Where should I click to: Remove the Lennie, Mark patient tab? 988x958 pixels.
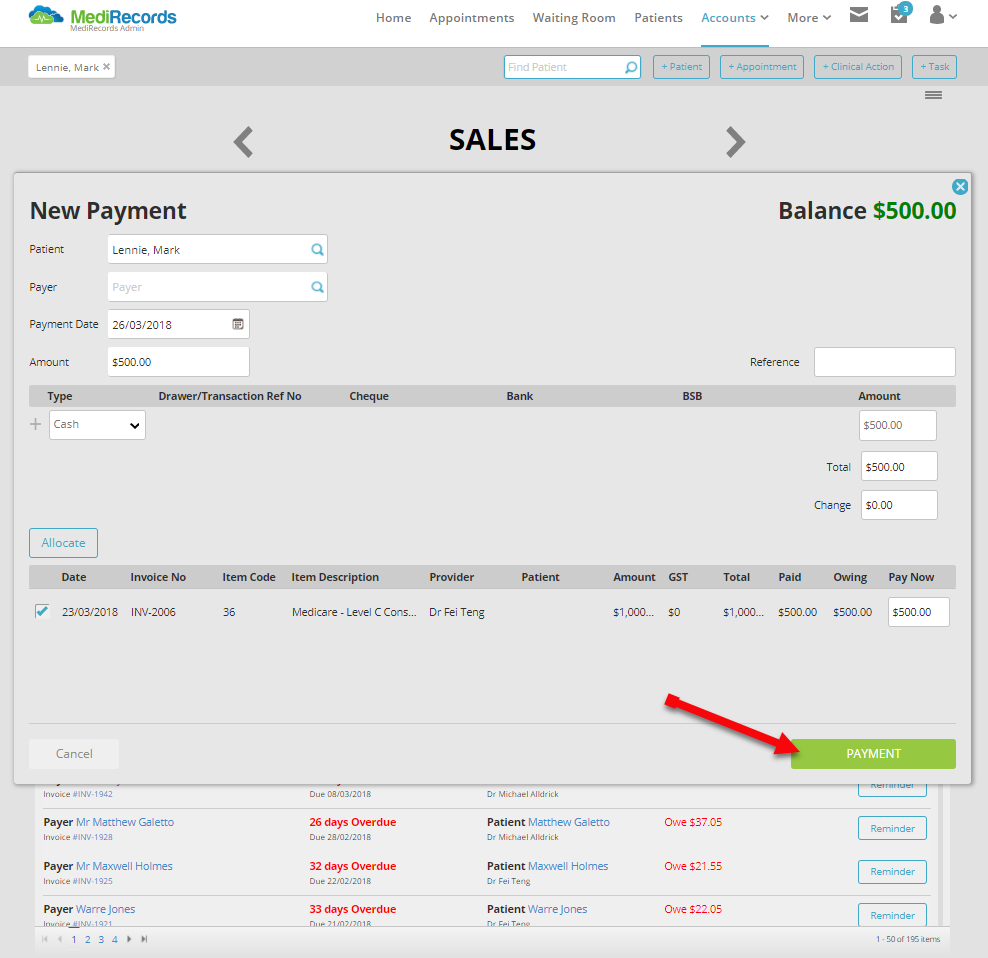106,66
